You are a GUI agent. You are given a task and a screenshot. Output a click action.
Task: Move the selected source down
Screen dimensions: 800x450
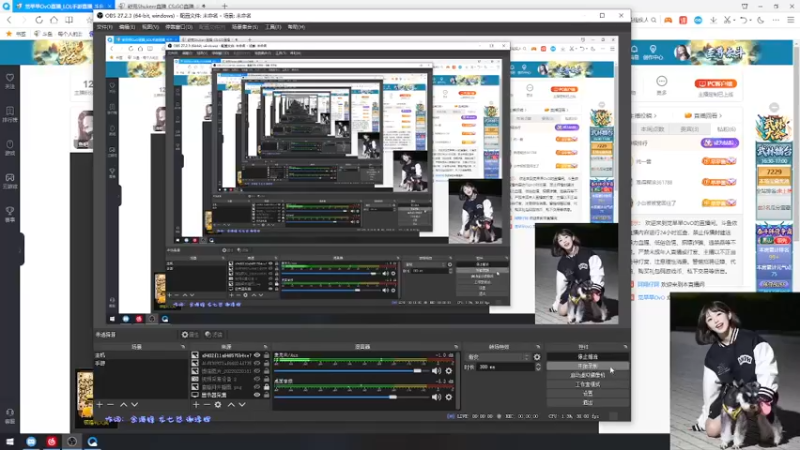click(242, 405)
